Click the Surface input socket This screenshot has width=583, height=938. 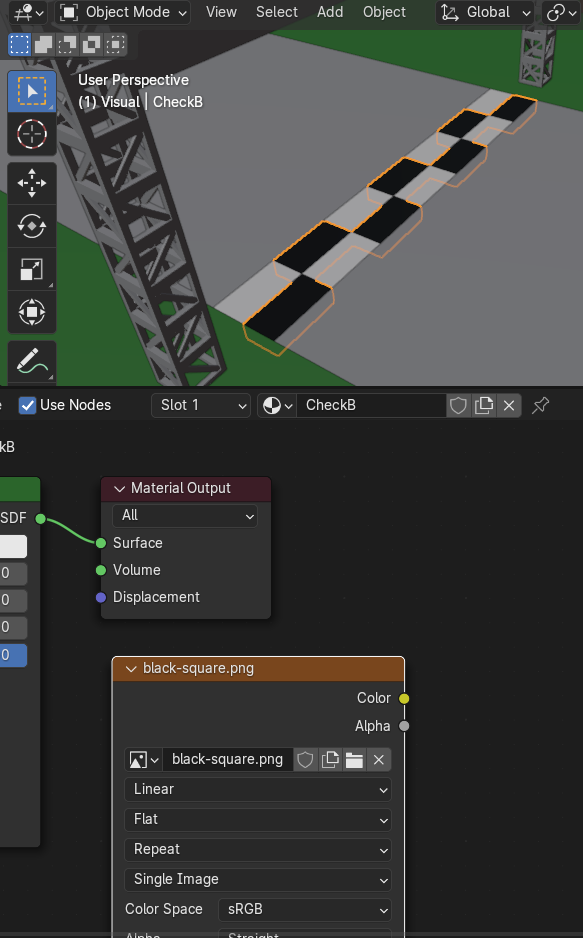pyautogui.click(x=101, y=543)
